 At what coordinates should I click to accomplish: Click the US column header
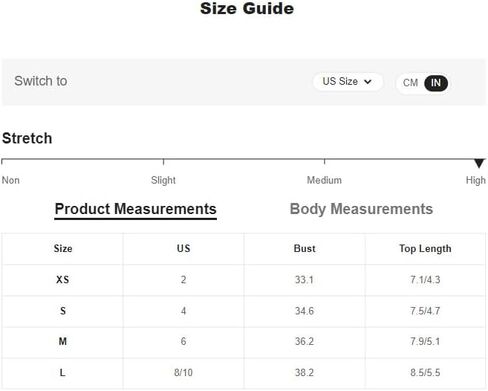pyautogui.click(x=183, y=249)
